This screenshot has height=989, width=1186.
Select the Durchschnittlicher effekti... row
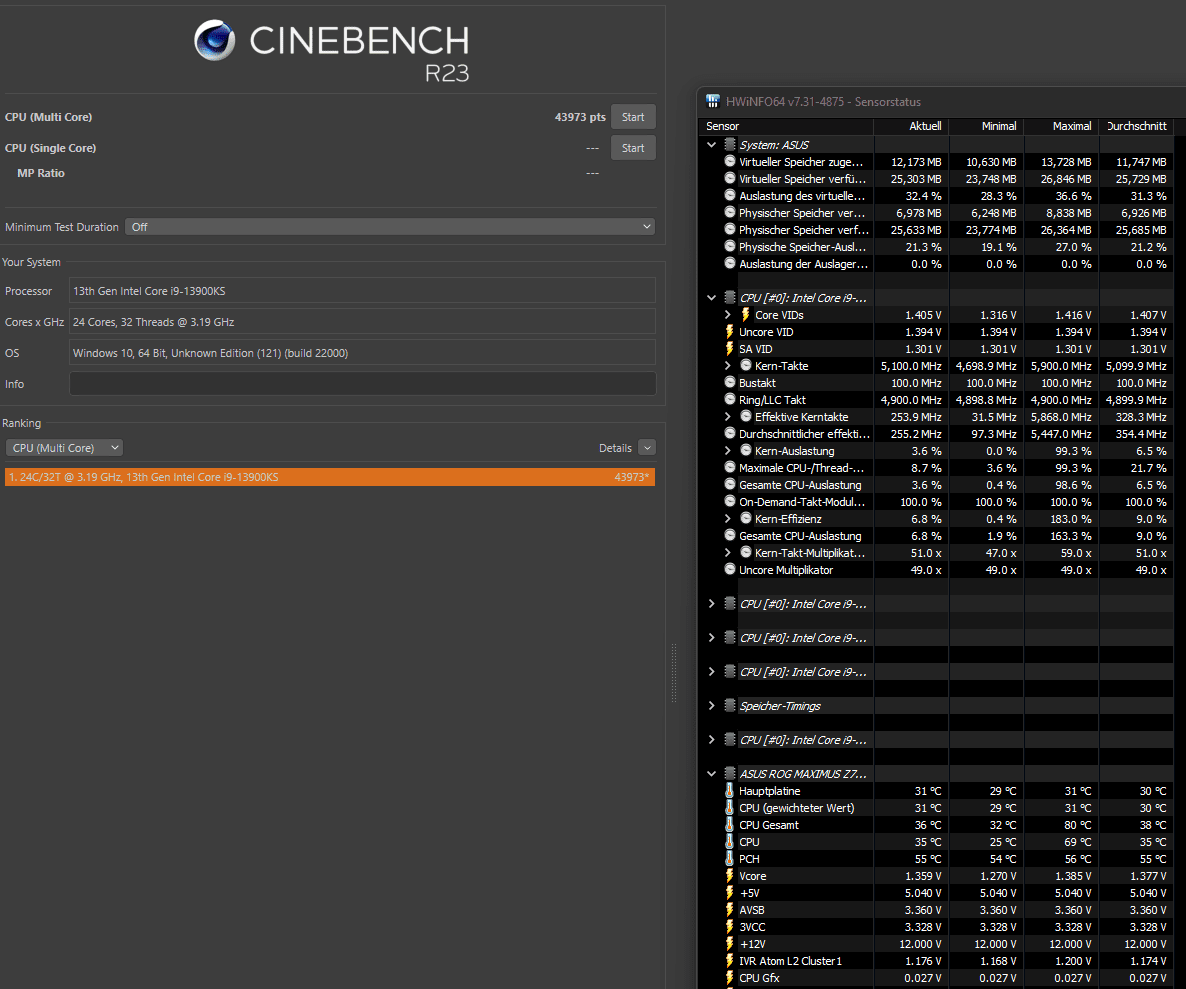tap(937, 434)
